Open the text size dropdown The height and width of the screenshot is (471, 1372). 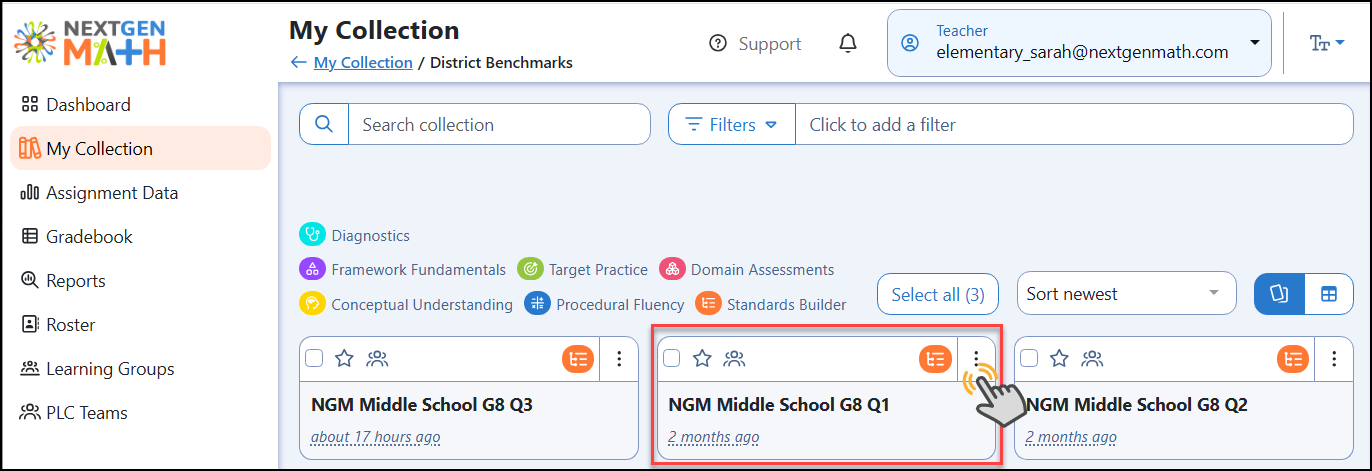(1327, 43)
